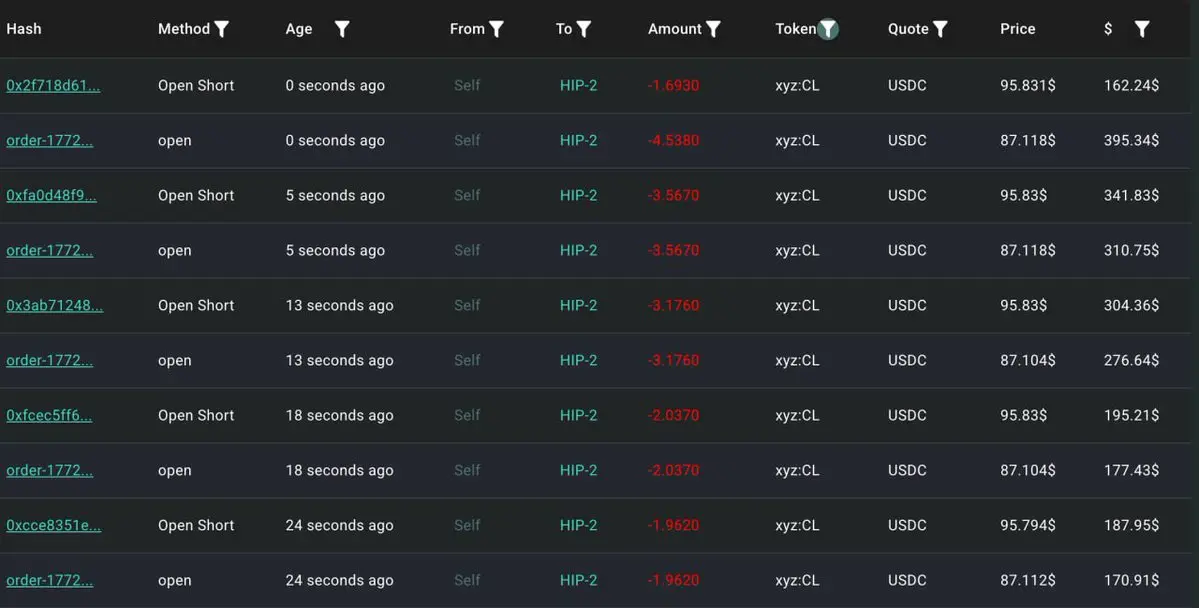Viewport: 1199px width, 608px height.
Task: Click Self in the 0xfa0d48f9 row
Action: pyautogui.click(x=467, y=196)
